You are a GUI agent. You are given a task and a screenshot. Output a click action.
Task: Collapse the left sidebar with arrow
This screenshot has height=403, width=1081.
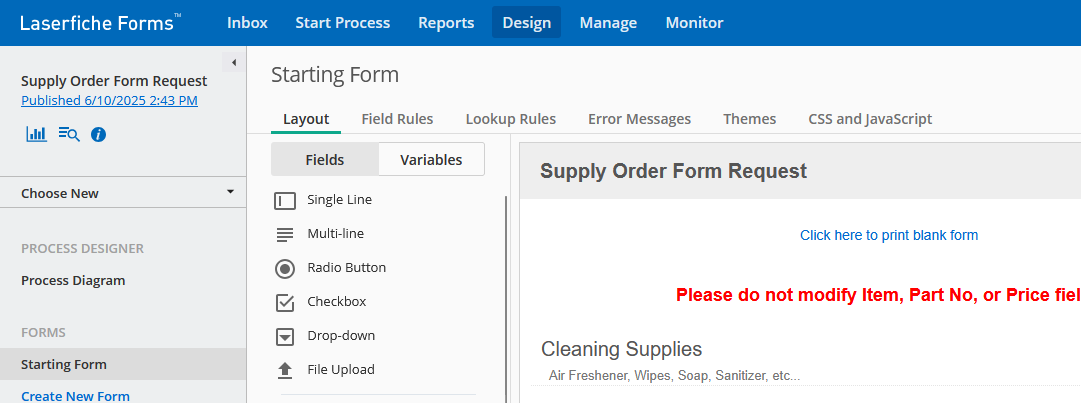tap(234, 63)
